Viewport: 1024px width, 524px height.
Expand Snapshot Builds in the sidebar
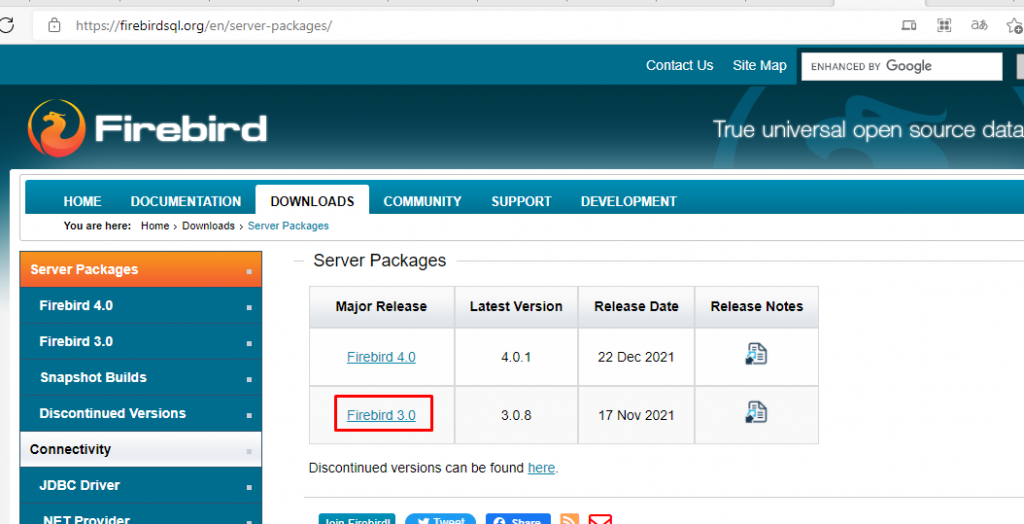(x=93, y=377)
